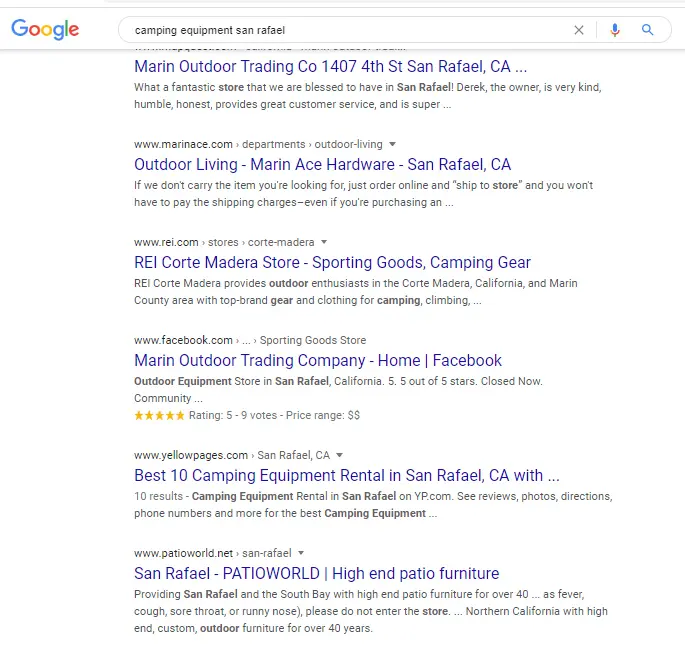Click the five-star rating under Facebook result
This screenshot has width=685, height=651.
[159, 416]
